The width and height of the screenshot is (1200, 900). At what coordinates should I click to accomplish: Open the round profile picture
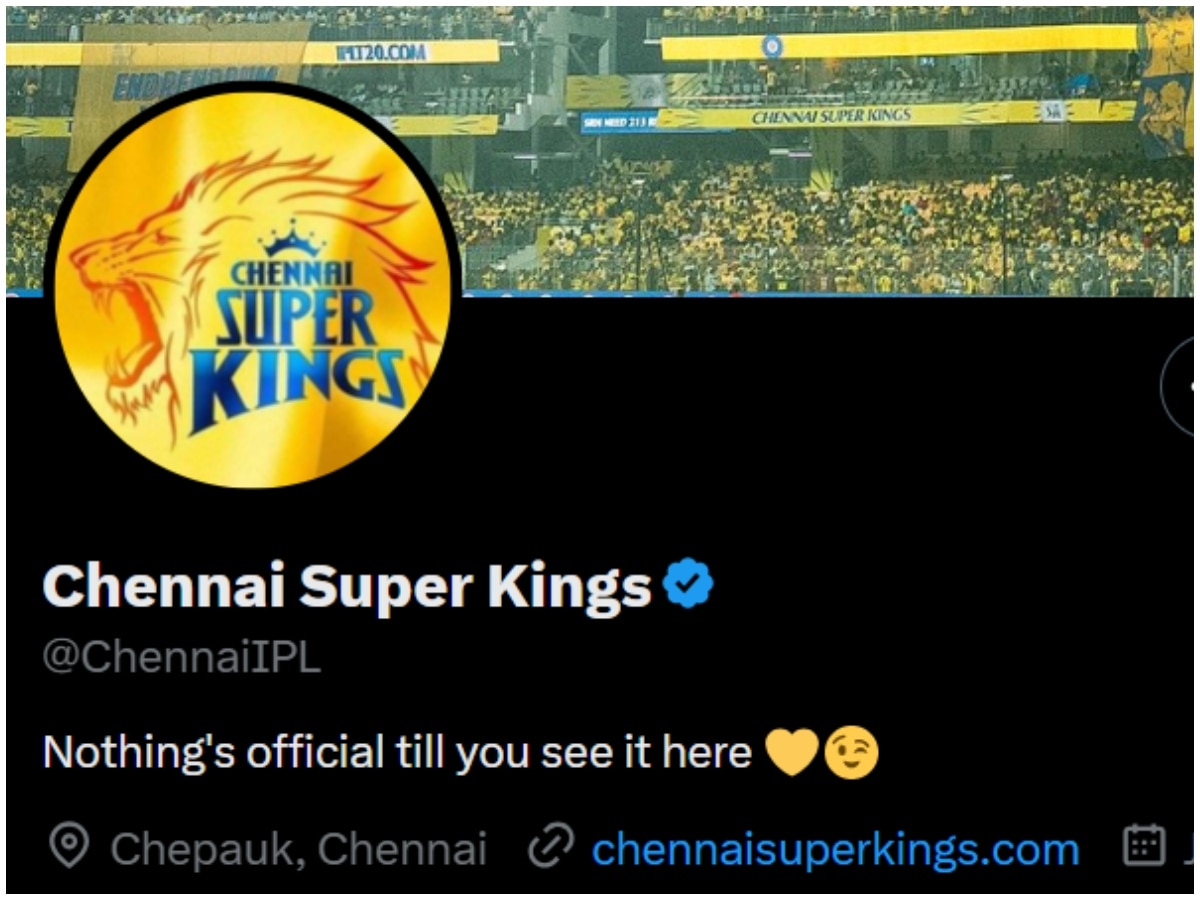253,285
